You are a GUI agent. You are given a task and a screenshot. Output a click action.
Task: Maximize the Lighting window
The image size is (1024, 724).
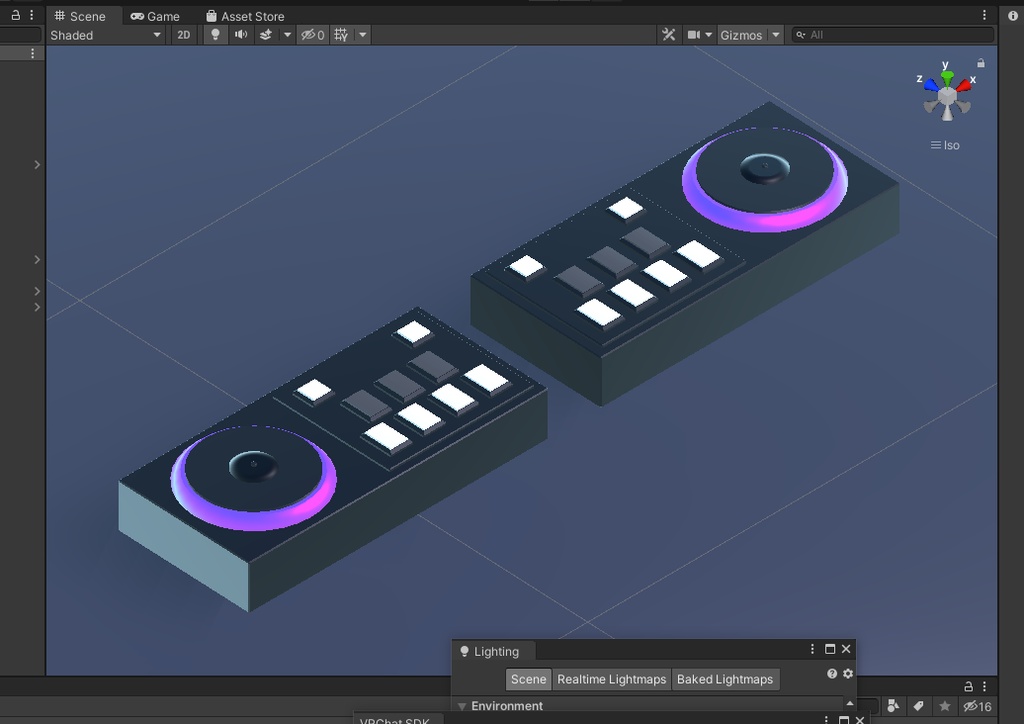point(830,649)
